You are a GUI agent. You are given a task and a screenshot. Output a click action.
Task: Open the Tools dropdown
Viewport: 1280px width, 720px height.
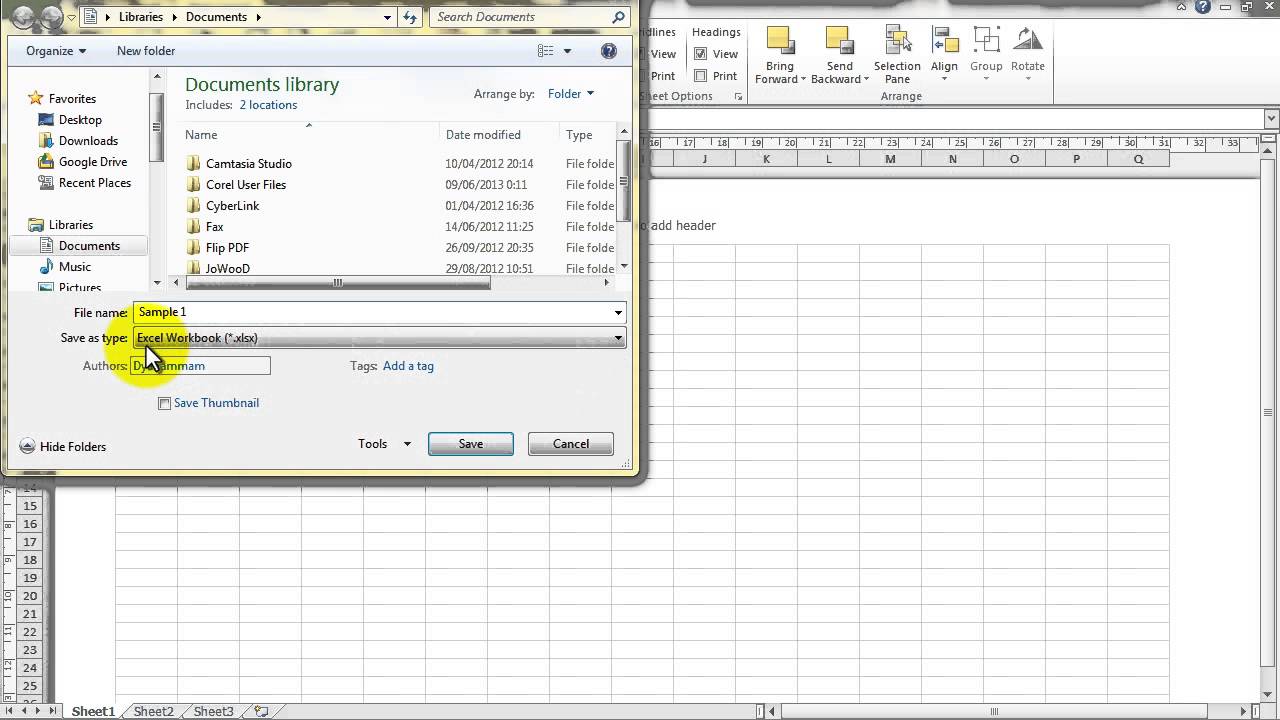(x=384, y=444)
